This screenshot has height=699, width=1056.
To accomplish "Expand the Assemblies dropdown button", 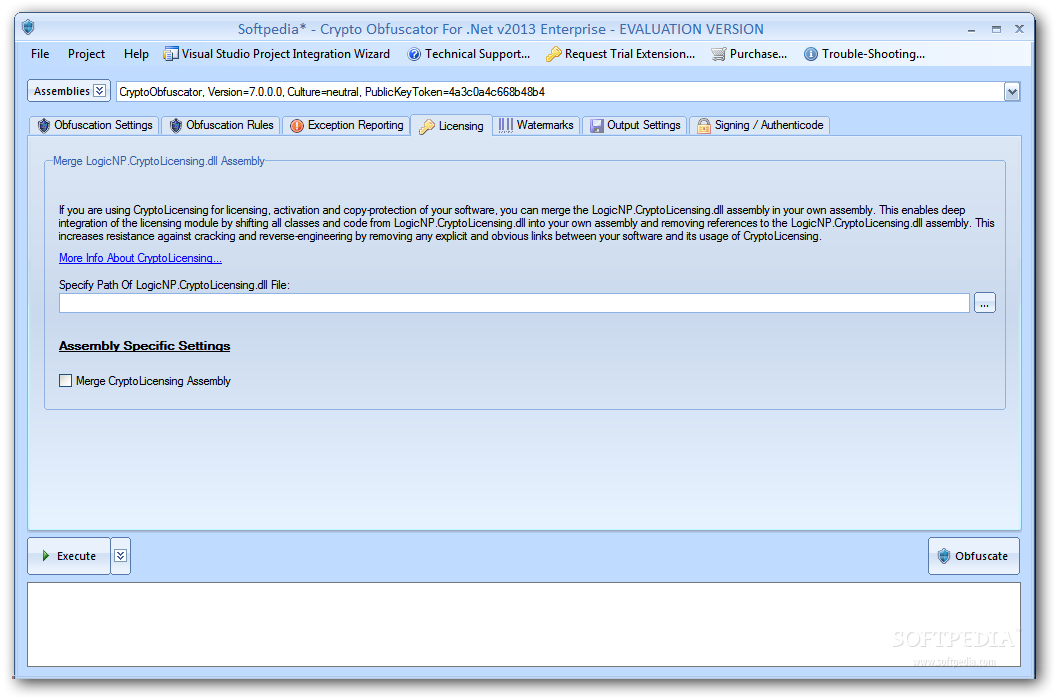I will [69, 91].
